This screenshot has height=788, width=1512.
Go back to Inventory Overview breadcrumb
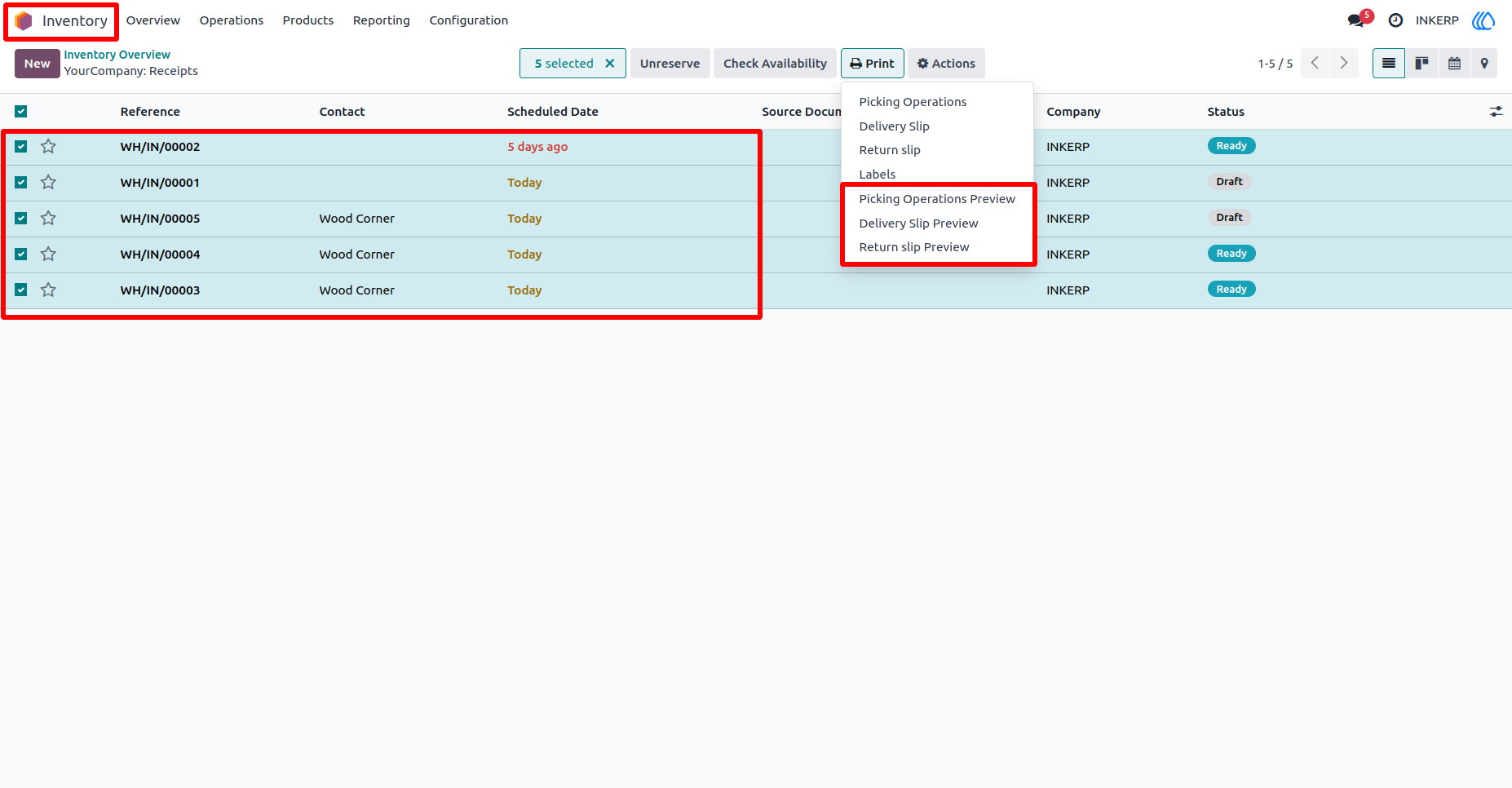point(117,55)
